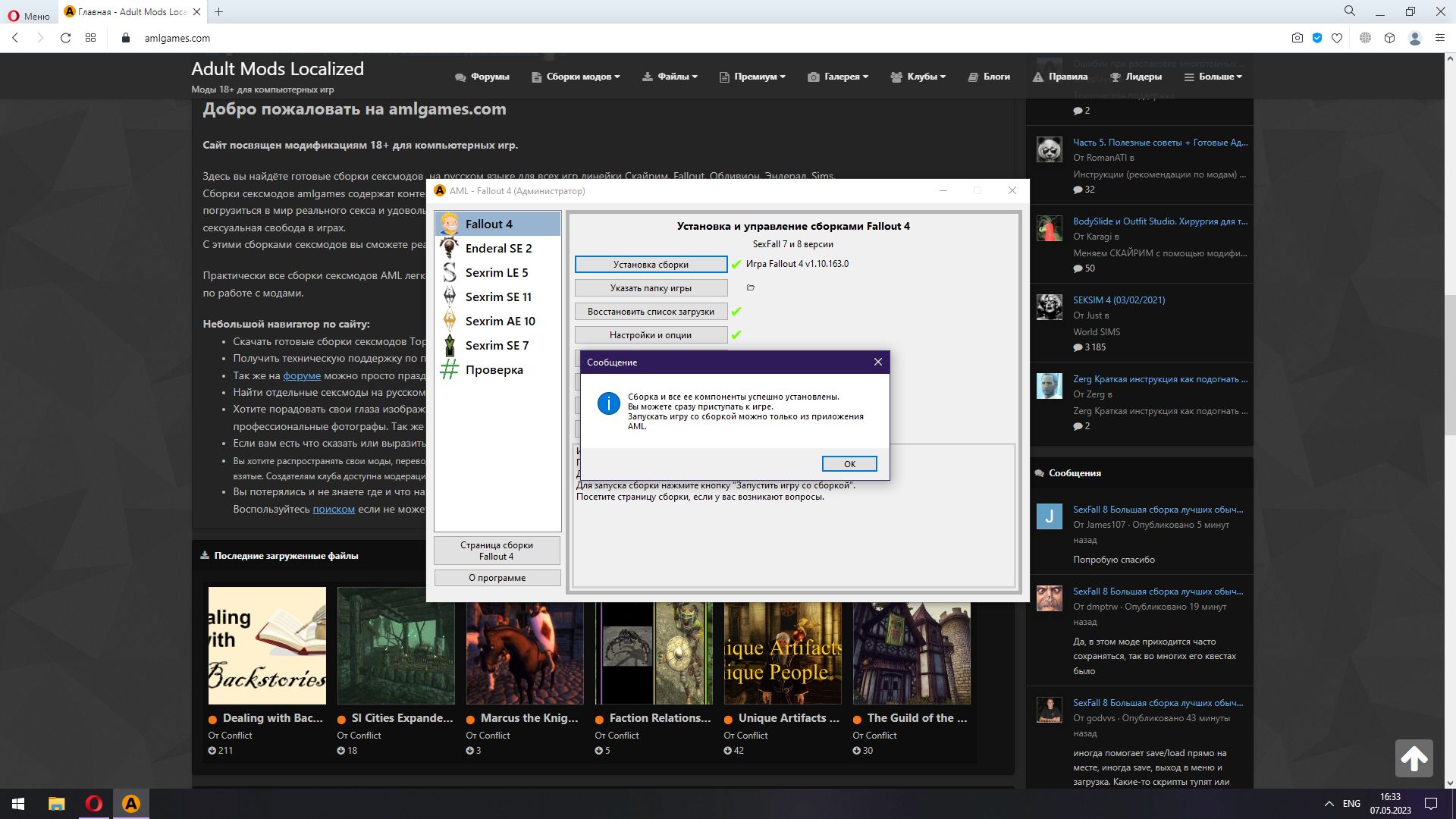Open Dealing with Backstories thumbnail
The width and height of the screenshot is (1456, 819).
267,645
